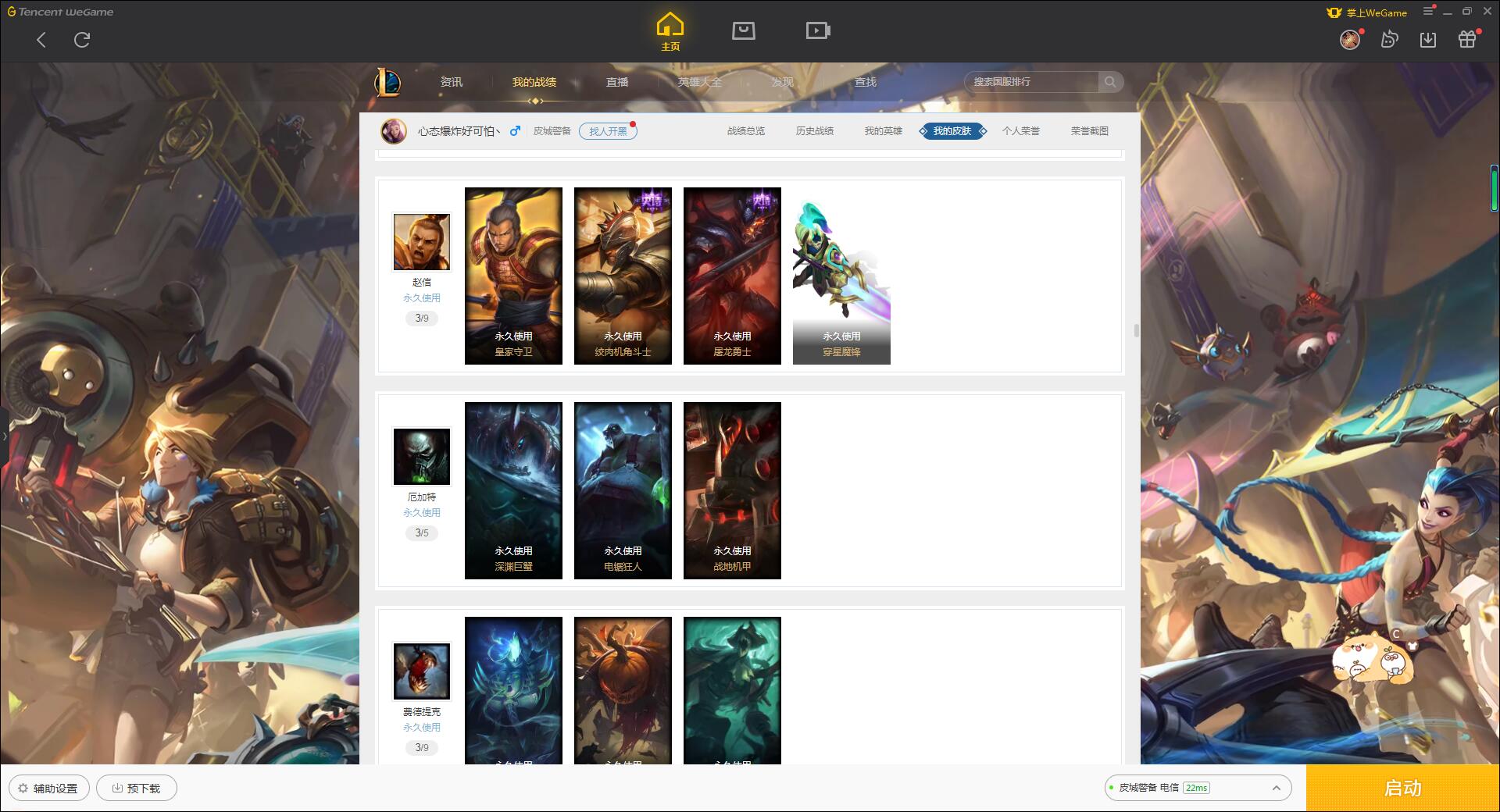
Task: Open the 穿星魔锋 skin card
Action: (841, 276)
